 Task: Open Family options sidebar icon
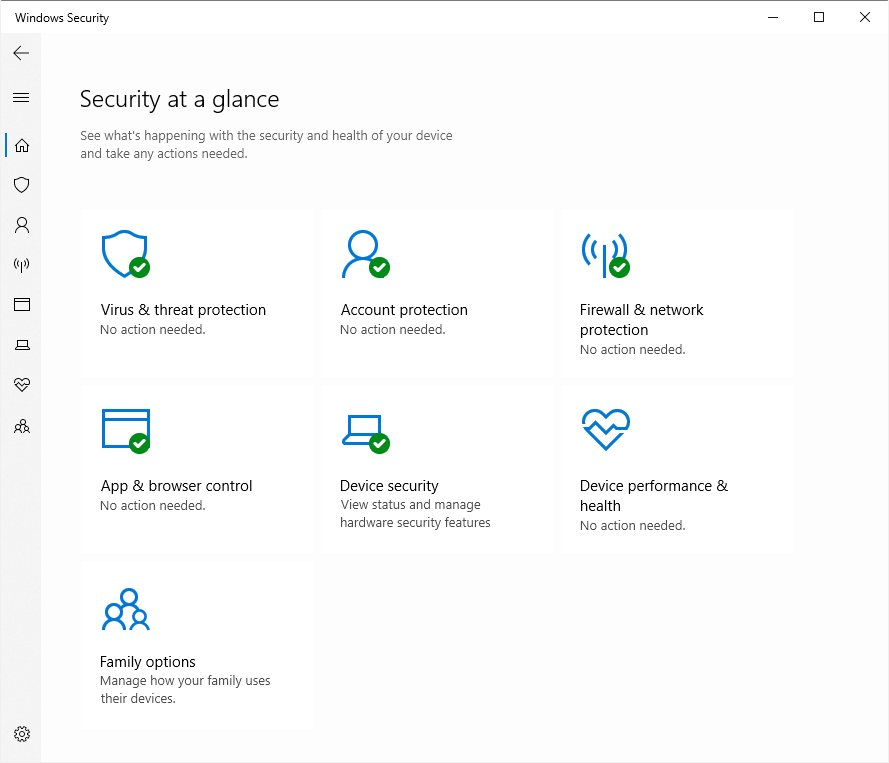click(22, 426)
